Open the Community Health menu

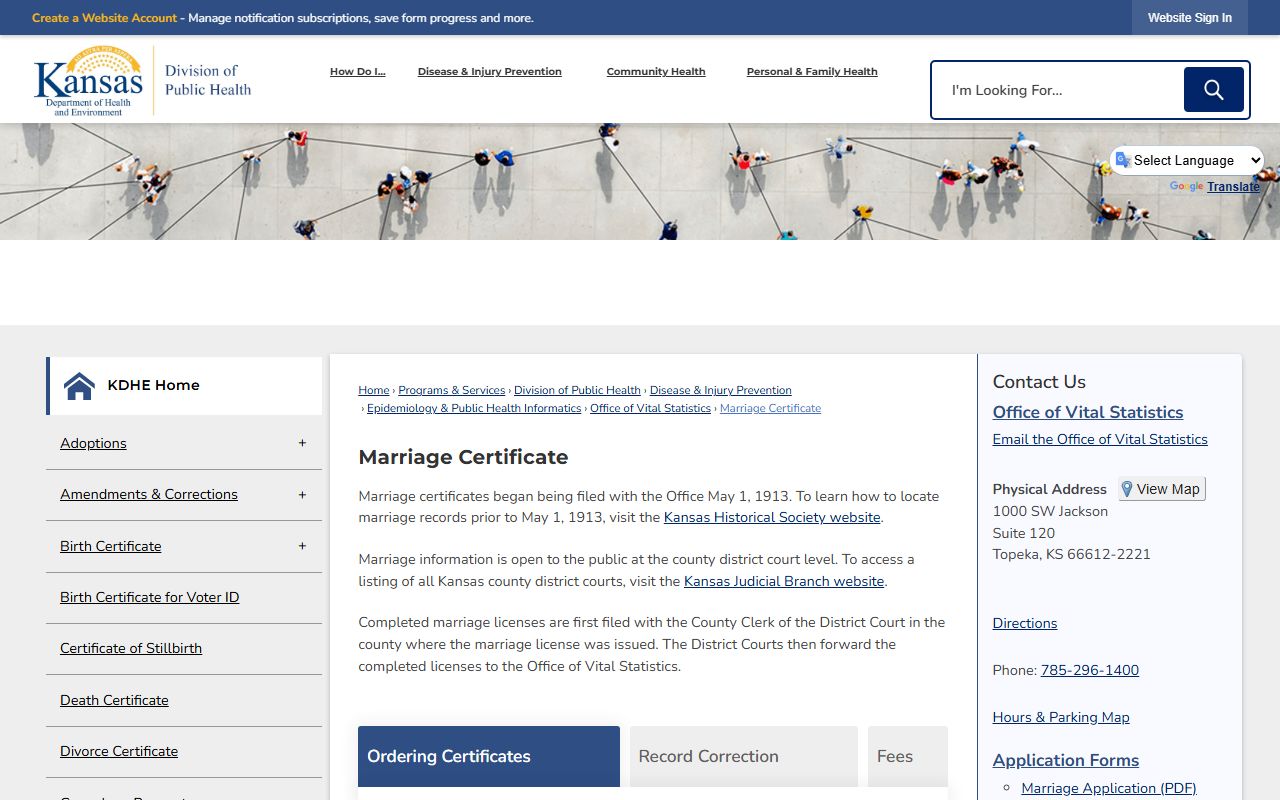point(656,72)
